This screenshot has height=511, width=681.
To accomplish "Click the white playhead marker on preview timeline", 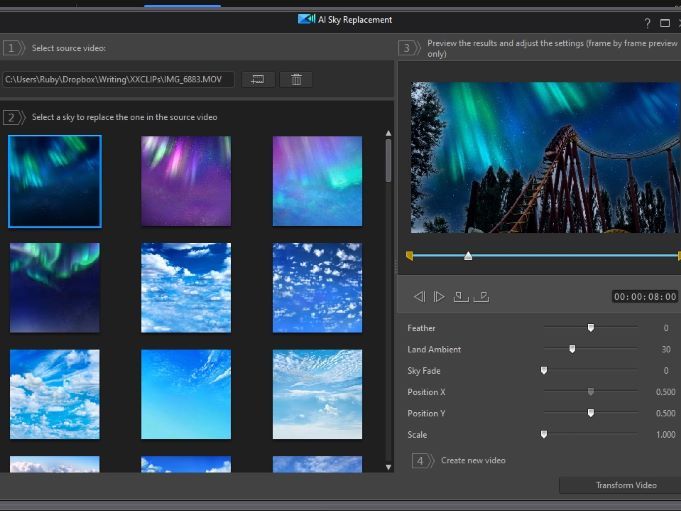I will pos(468,256).
